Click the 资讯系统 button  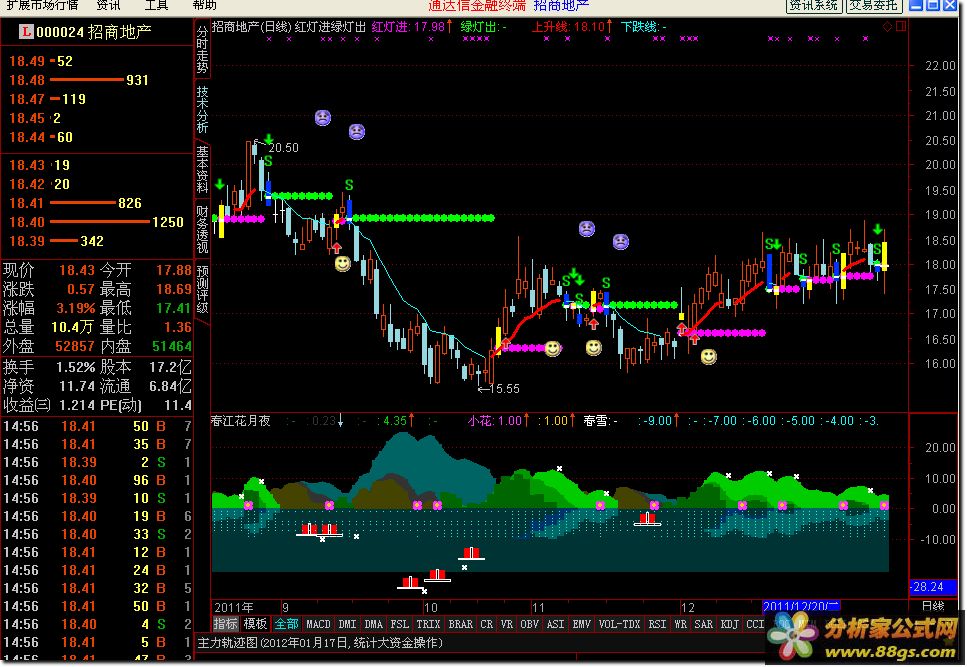coord(813,6)
